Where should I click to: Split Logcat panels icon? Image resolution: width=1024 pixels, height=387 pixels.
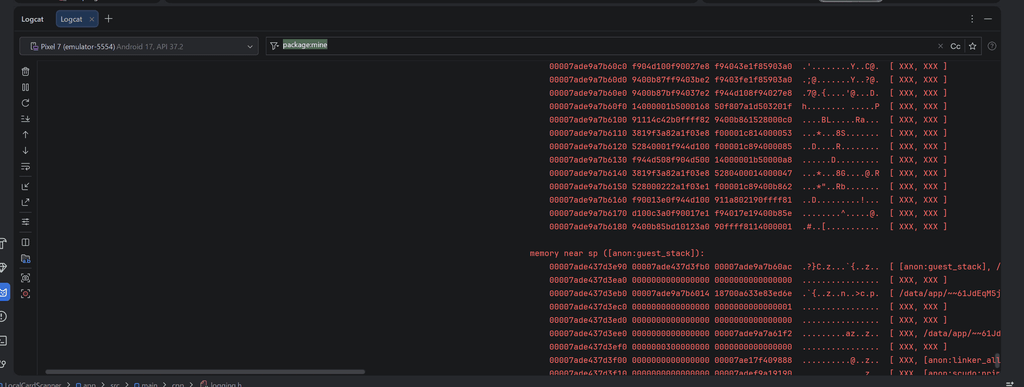(25, 242)
